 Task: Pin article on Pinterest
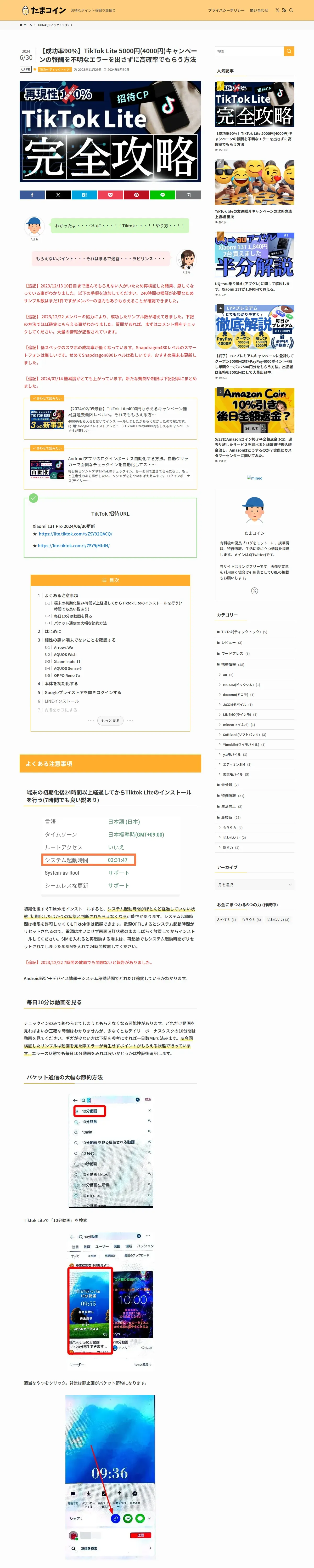point(136,195)
